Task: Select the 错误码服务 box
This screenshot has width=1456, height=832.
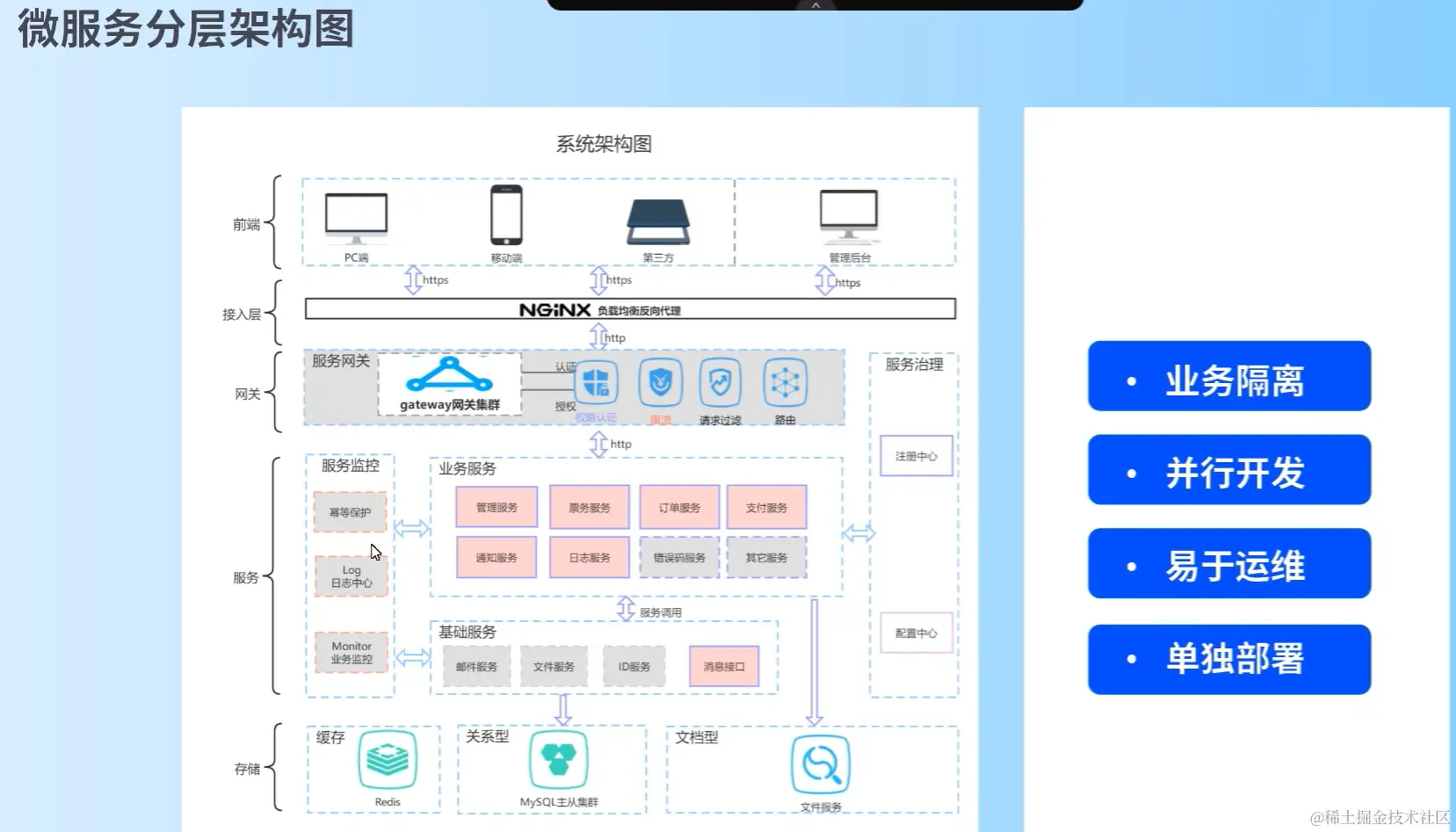Action: [x=679, y=558]
